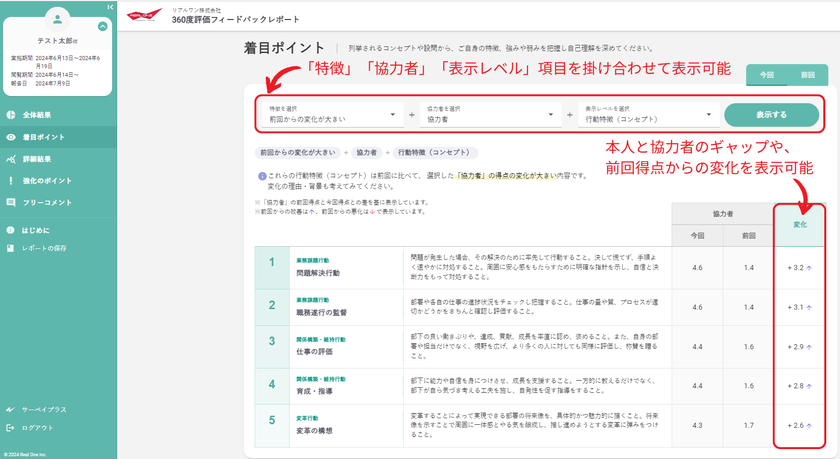The width and height of the screenshot is (840, 459).
Task: Click the はじめに icon in sidebar
Action: (11, 230)
